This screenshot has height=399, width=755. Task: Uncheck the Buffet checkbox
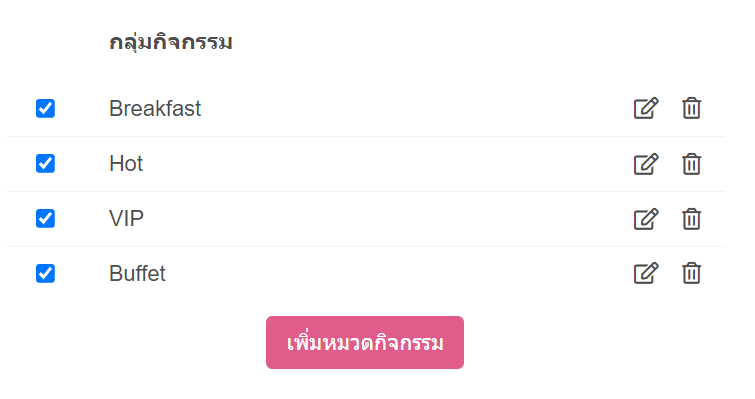point(45,273)
